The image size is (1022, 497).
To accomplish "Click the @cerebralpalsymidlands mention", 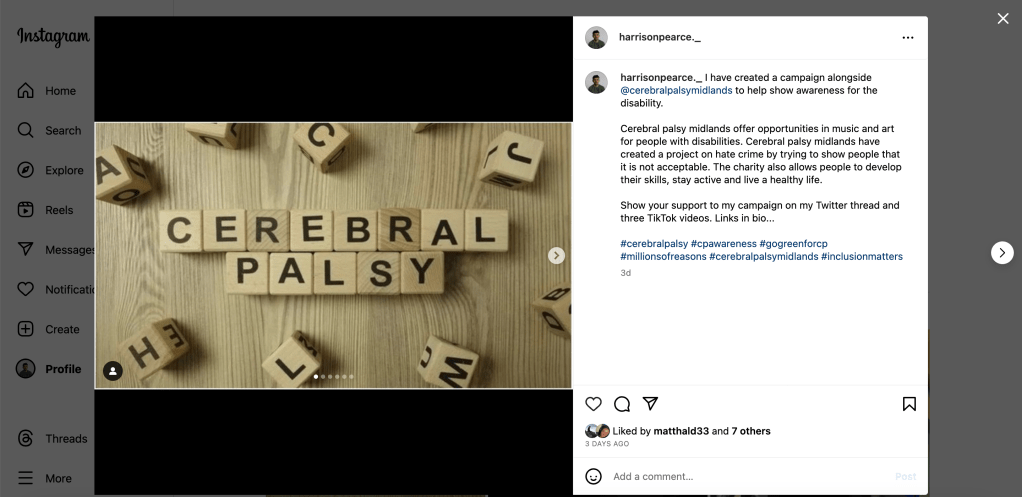I will point(676,91).
